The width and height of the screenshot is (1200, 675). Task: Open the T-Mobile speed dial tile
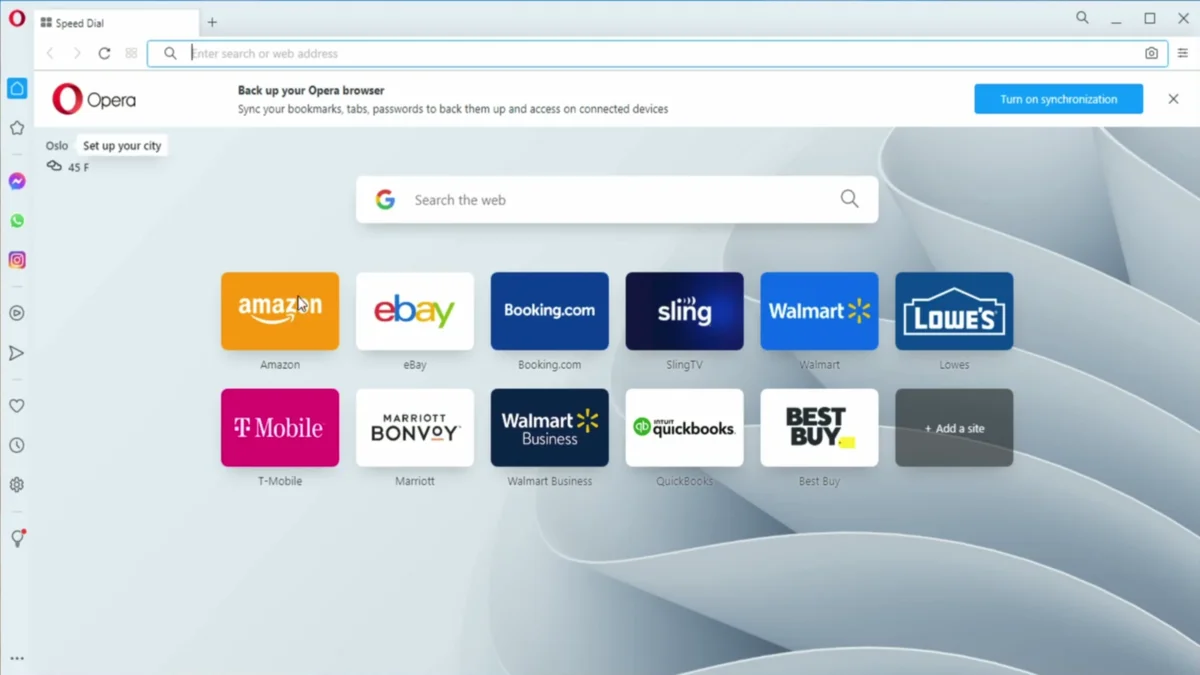pyautogui.click(x=280, y=428)
